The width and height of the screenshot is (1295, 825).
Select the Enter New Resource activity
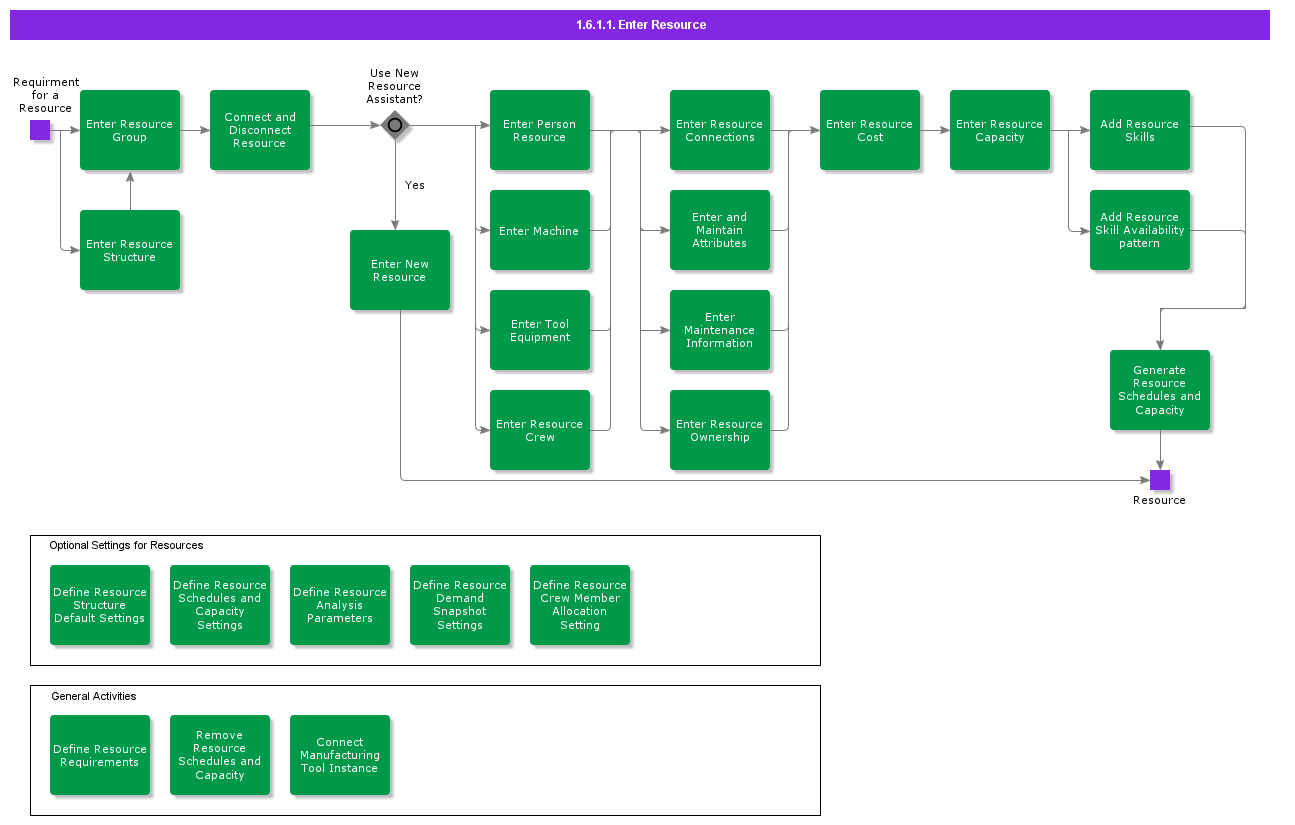click(x=400, y=270)
